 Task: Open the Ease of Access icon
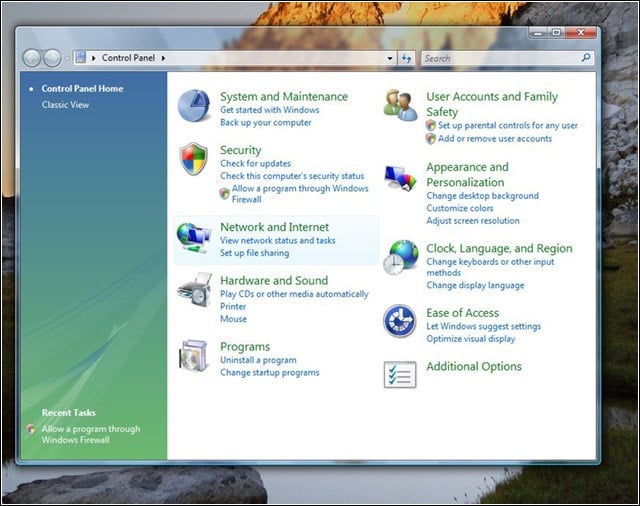[x=400, y=321]
